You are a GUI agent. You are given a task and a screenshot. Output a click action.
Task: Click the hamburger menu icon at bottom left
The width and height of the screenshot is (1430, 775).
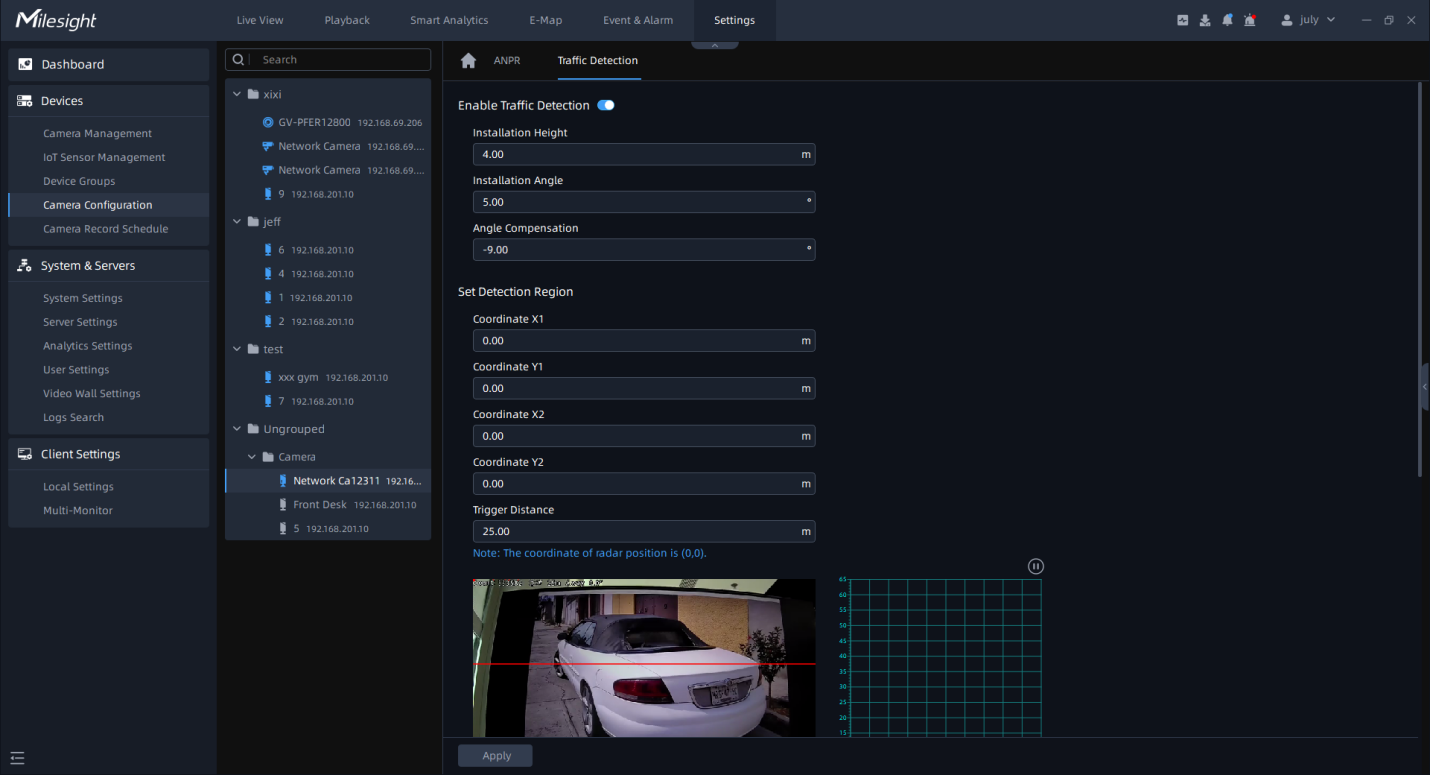pos(17,758)
